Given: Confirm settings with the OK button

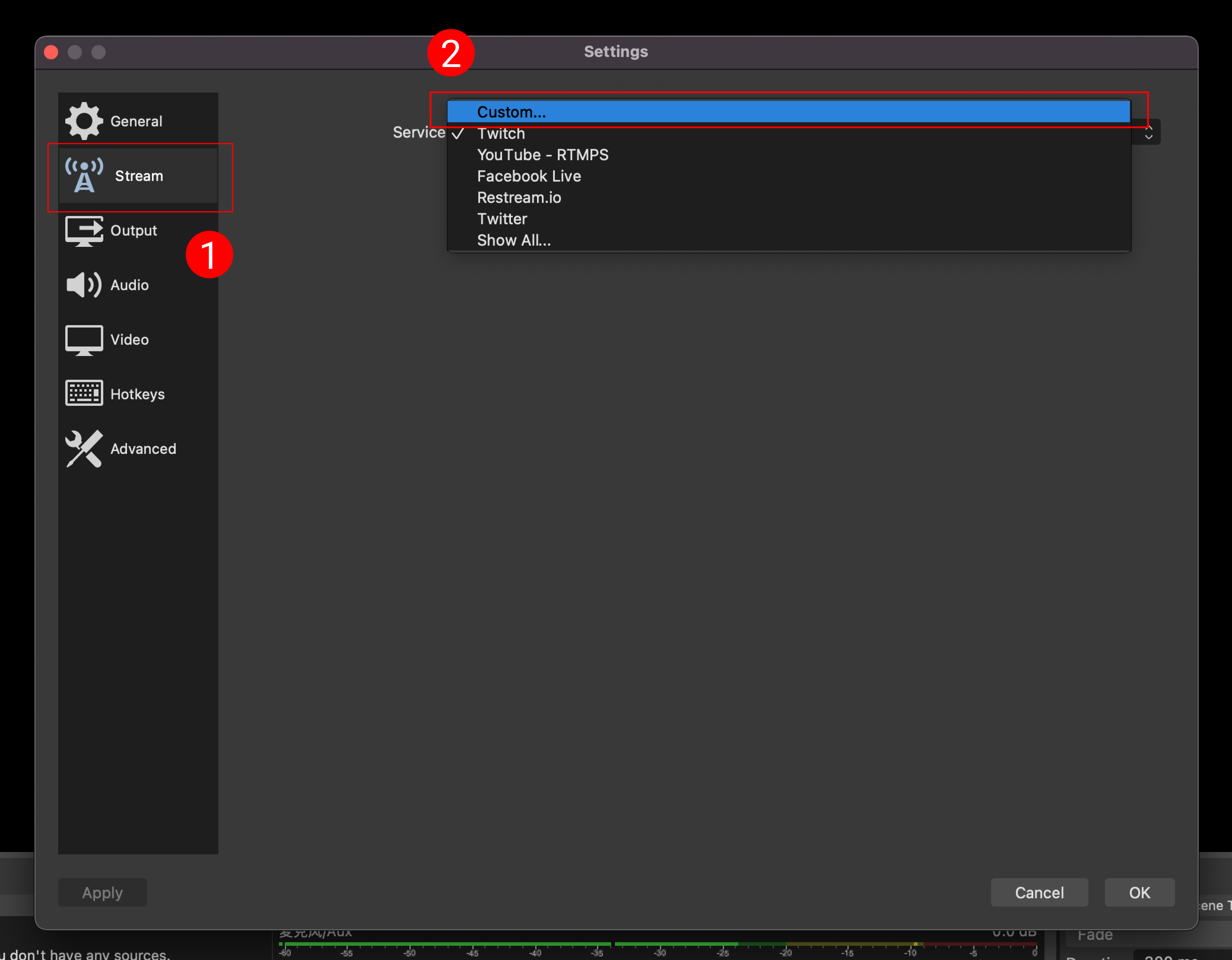Looking at the screenshot, I should pos(1139,892).
